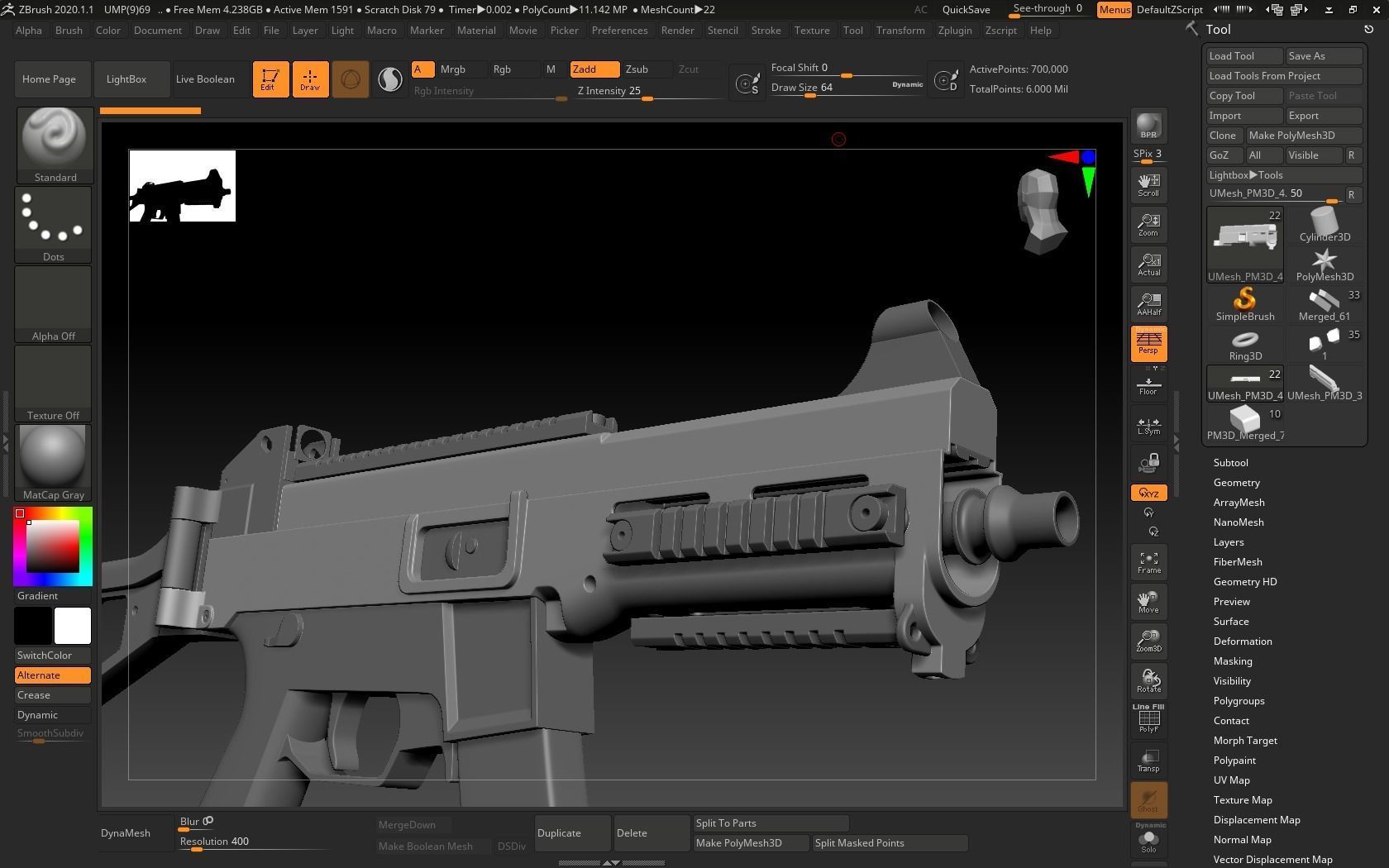Image resolution: width=1389 pixels, height=868 pixels.
Task: Expand the ArrayMesh section
Action: (x=1239, y=503)
